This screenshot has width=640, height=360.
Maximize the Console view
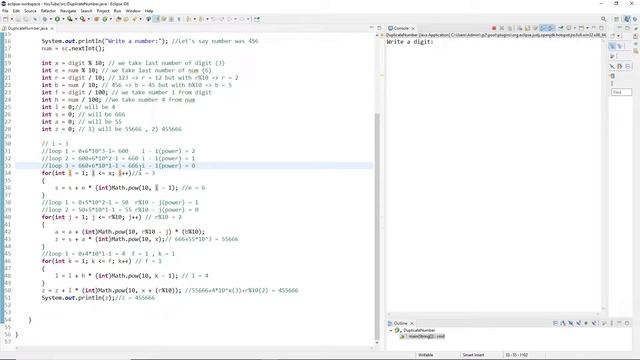[x=601, y=28]
